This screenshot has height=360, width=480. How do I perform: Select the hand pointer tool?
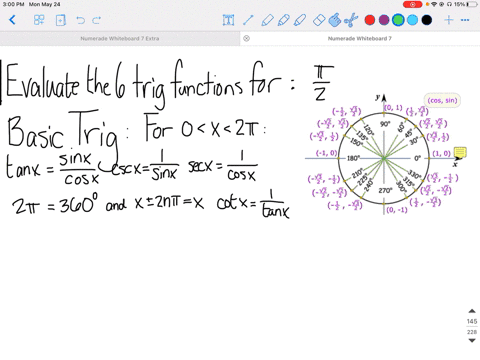coord(335,20)
